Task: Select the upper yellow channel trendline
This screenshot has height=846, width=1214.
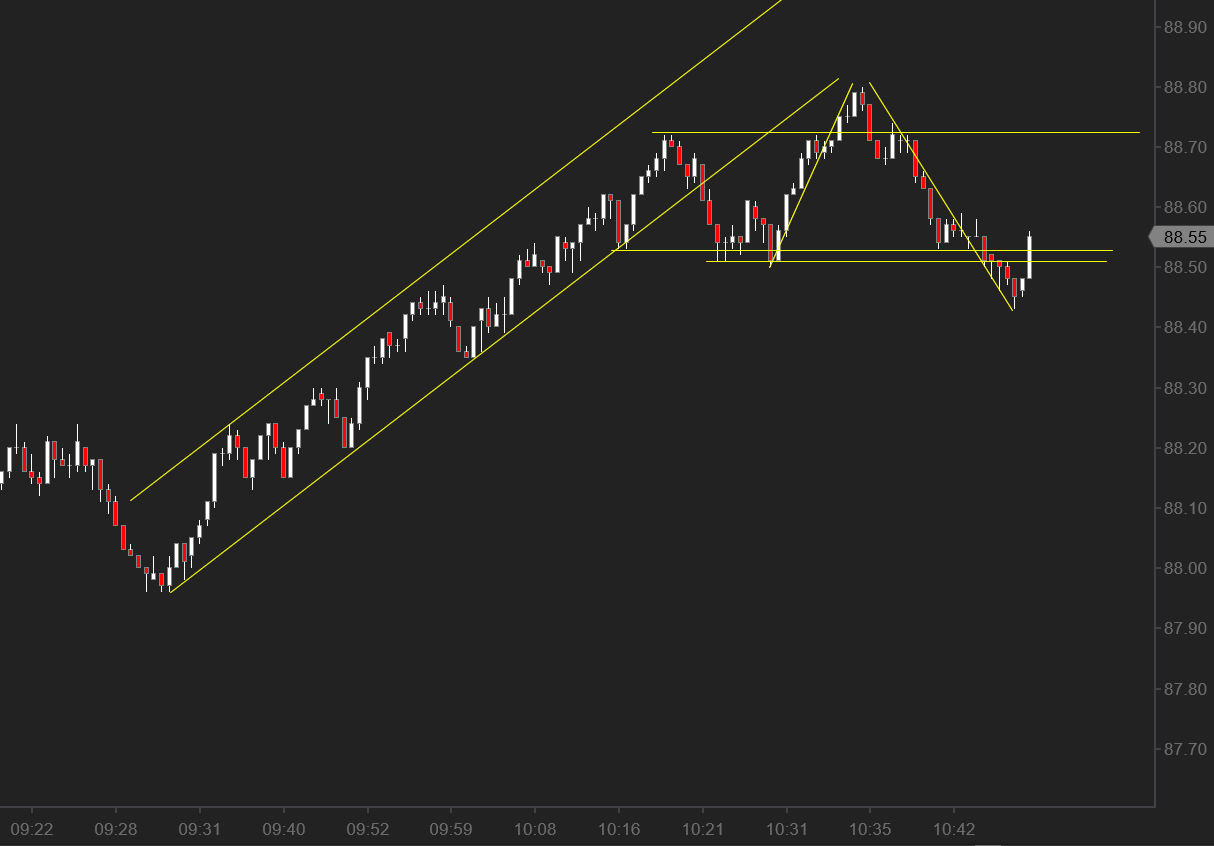Action: (x=455, y=250)
